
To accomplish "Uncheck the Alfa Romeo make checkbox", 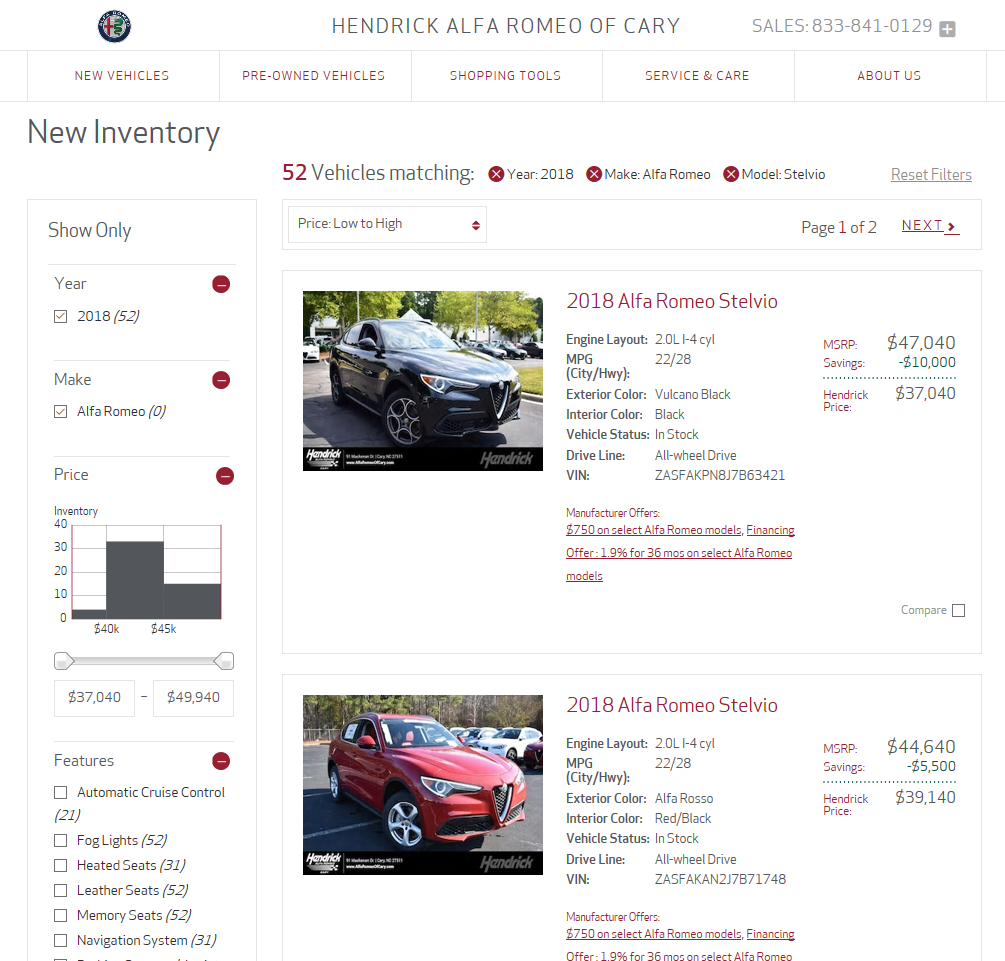I will click(x=60, y=412).
